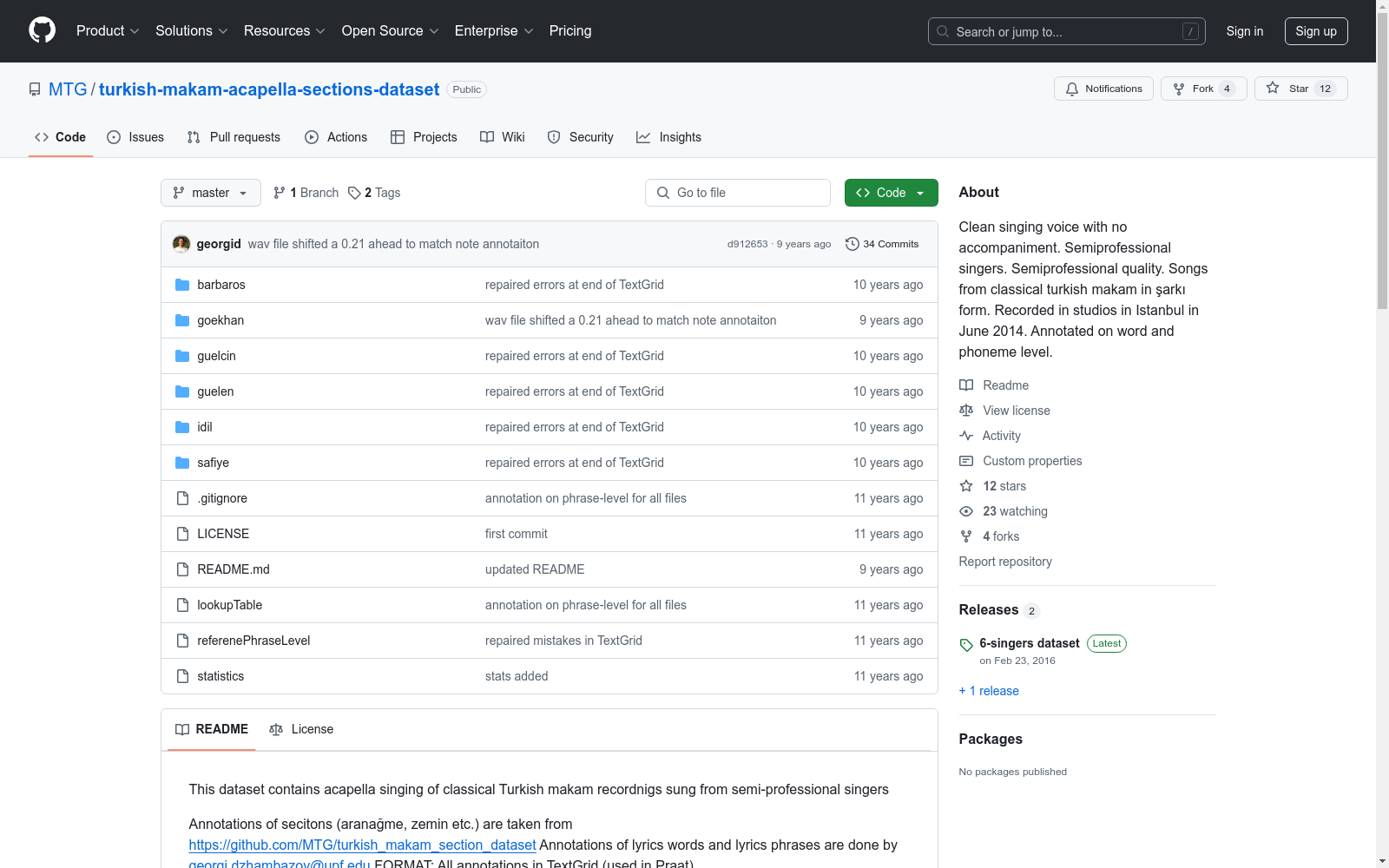Open the MTG organization link
1389x868 pixels.
pyautogui.click(x=68, y=89)
